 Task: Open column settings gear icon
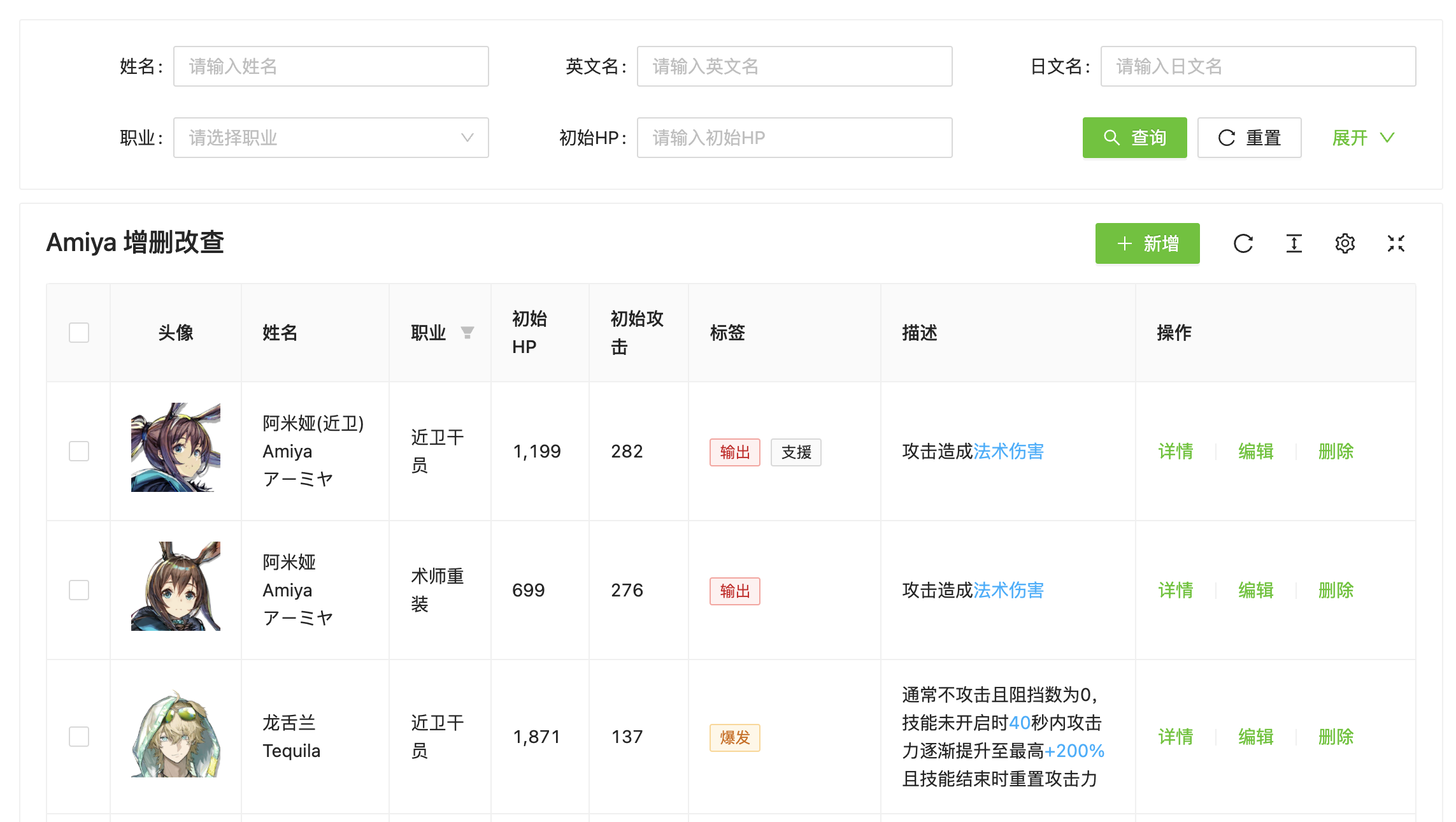(1345, 243)
